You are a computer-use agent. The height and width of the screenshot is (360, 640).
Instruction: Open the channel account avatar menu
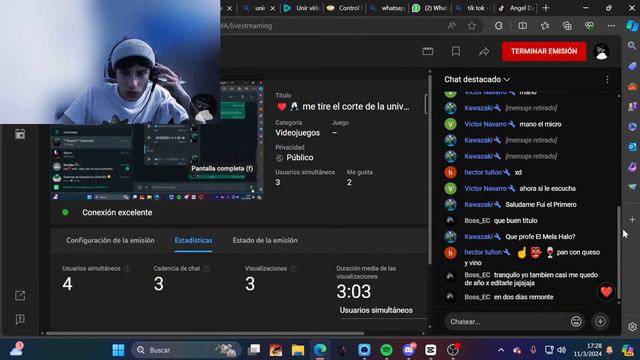click(601, 51)
